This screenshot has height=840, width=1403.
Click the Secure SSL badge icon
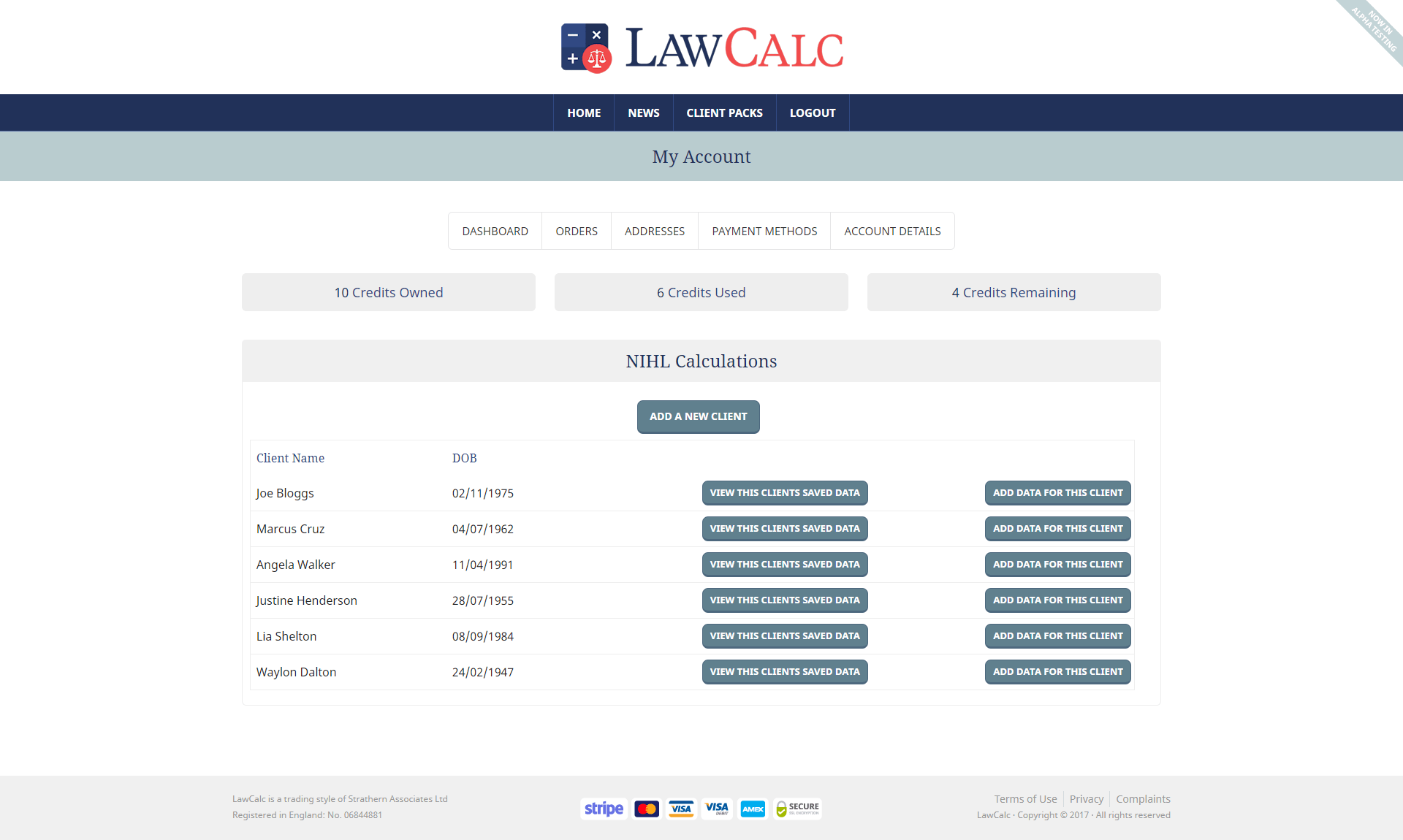pyautogui.click(x=798, y=809)
